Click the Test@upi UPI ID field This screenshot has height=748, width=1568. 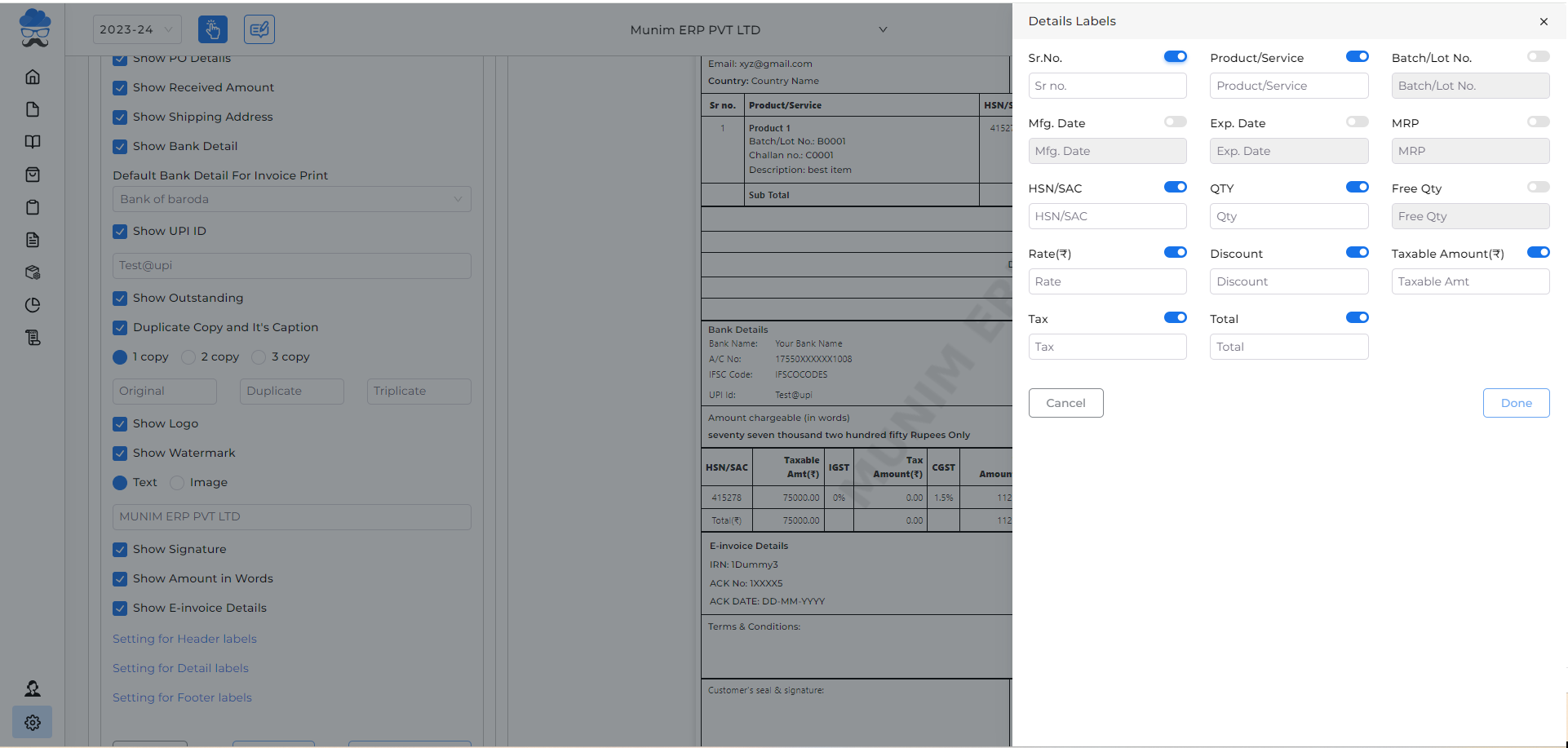292,266
